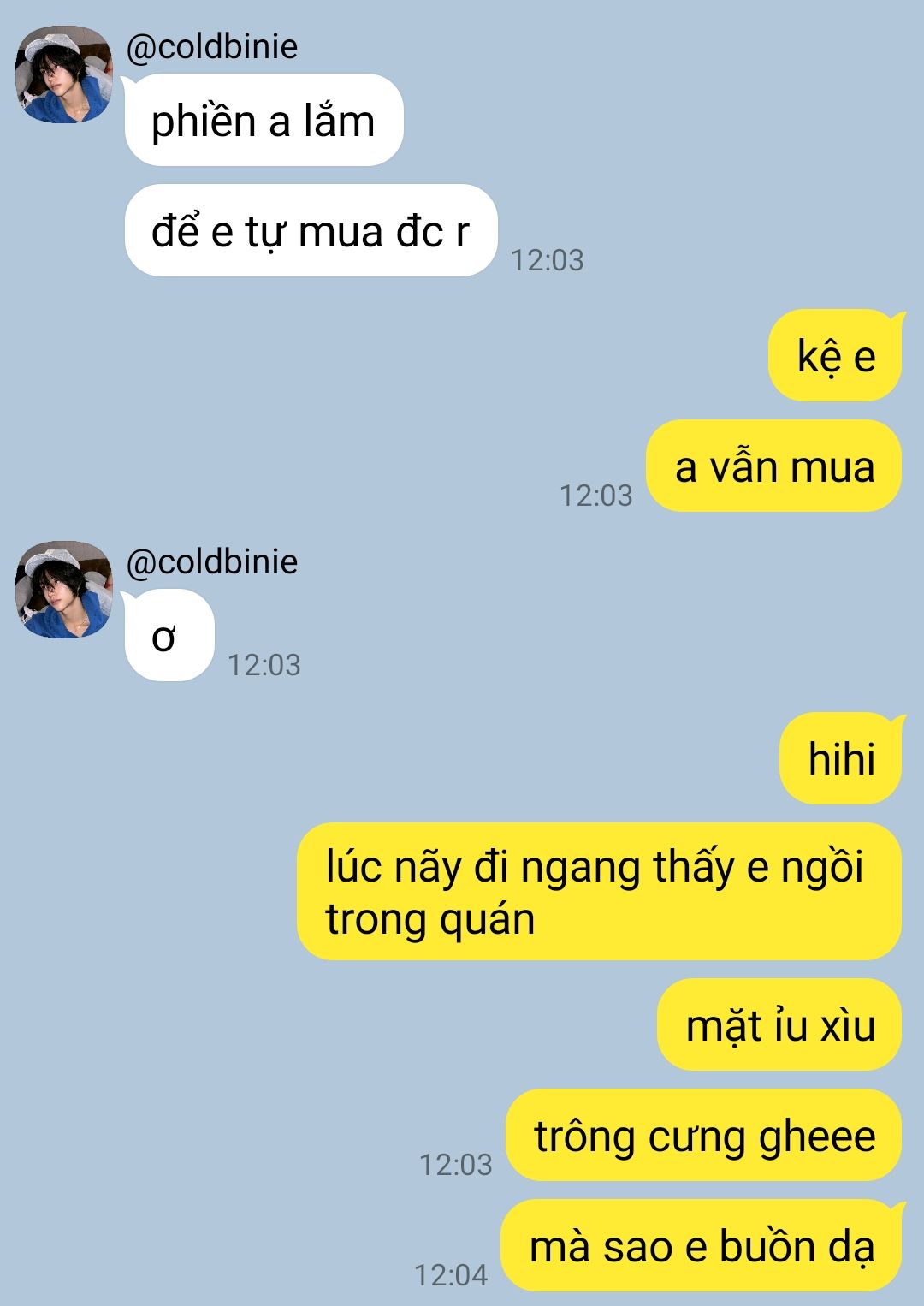Viewport: 924px width, 1306px height.
Task: Select the 'trông cưng gheee' message
Action: click(x=704, y=1135)
